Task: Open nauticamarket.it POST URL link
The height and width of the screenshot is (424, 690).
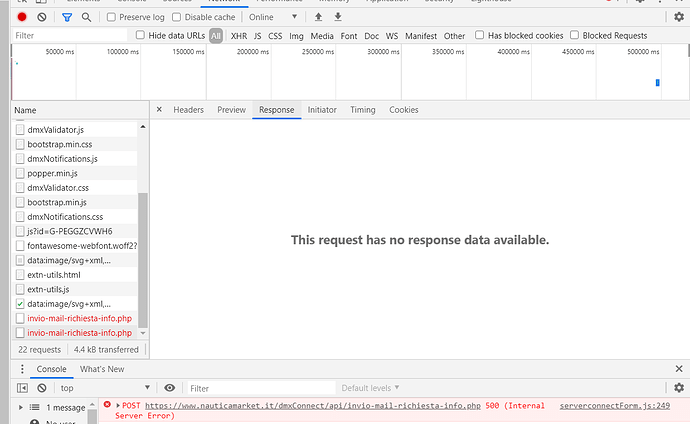Action: (x=313, y=406)
